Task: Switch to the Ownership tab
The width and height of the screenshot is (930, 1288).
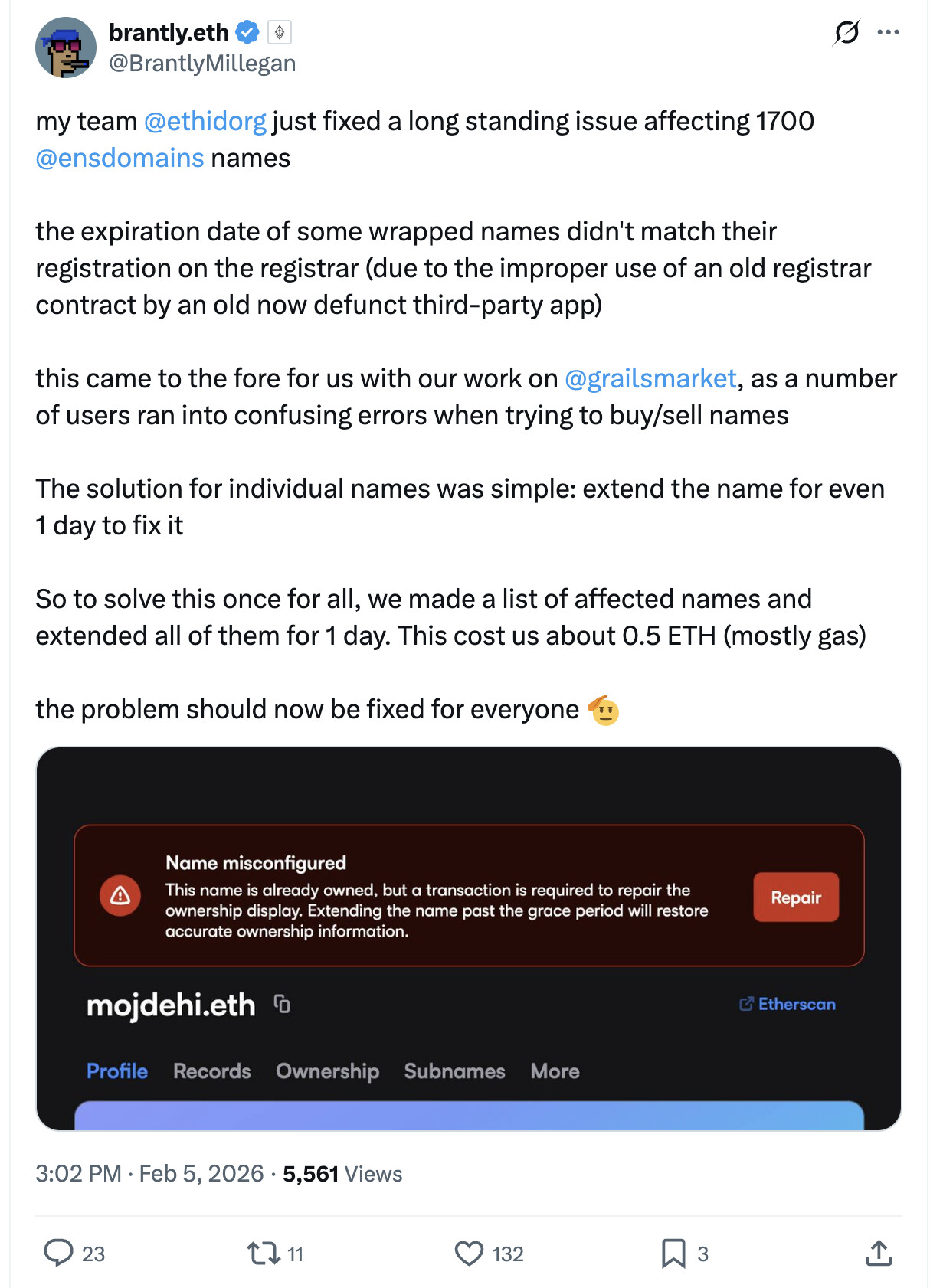Action: click(x=327, y=1071)
